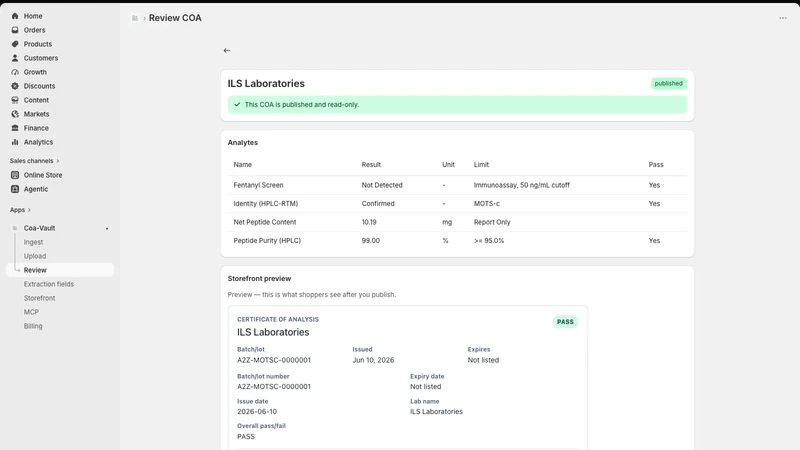
Task: Click the Storefront preview heading
Action: point(259,279)
